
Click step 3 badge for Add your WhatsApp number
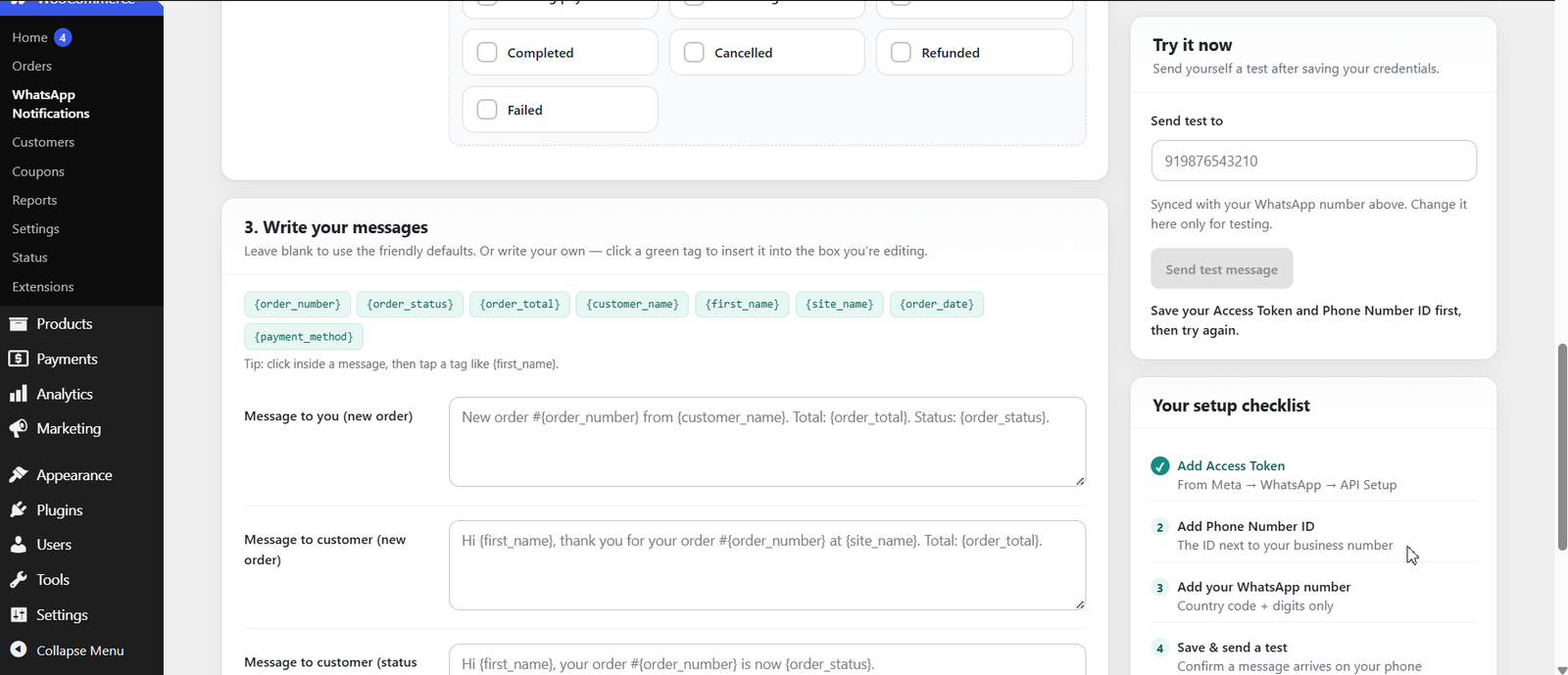point(1160,588)
